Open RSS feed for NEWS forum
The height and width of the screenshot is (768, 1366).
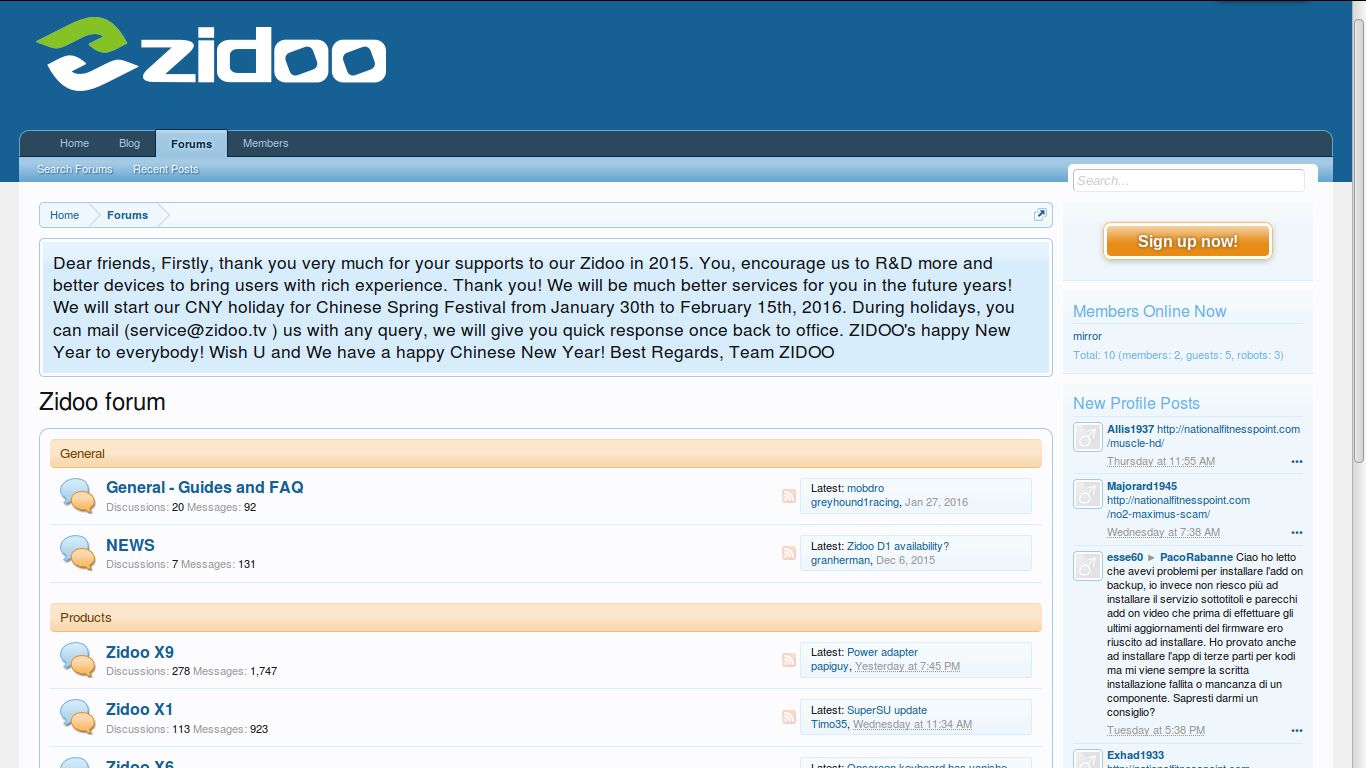pos(789,553)
